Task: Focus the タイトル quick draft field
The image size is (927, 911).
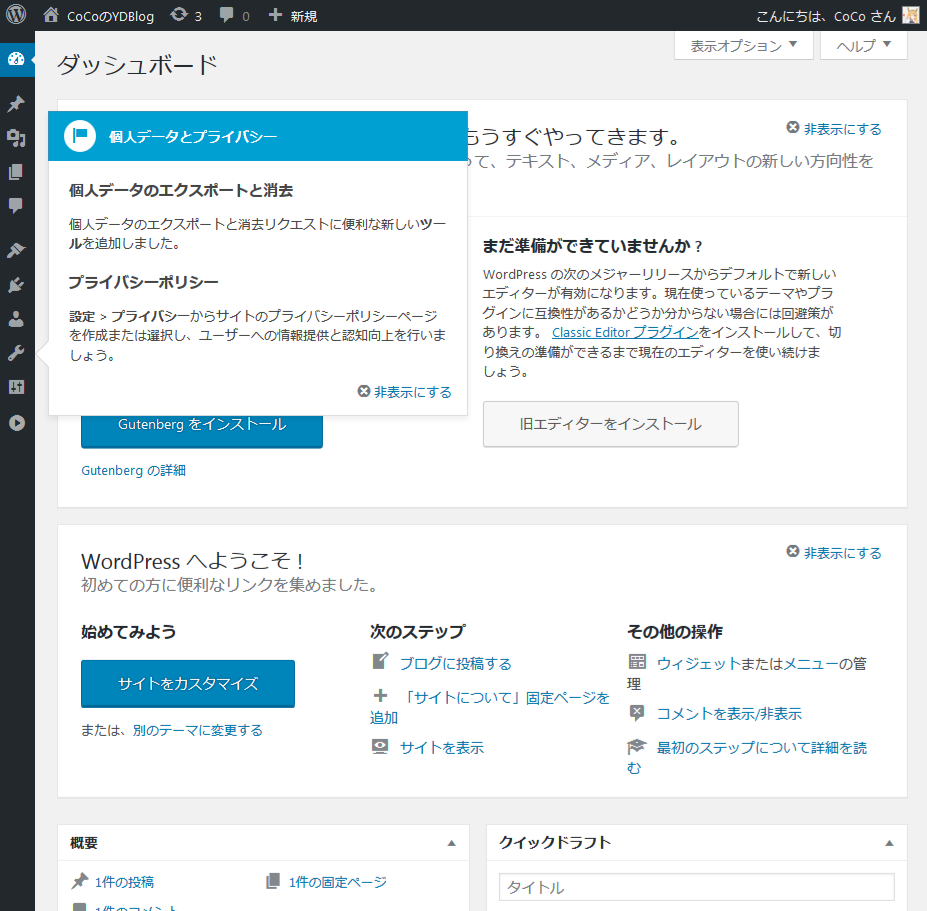Action: pos(696,887)
